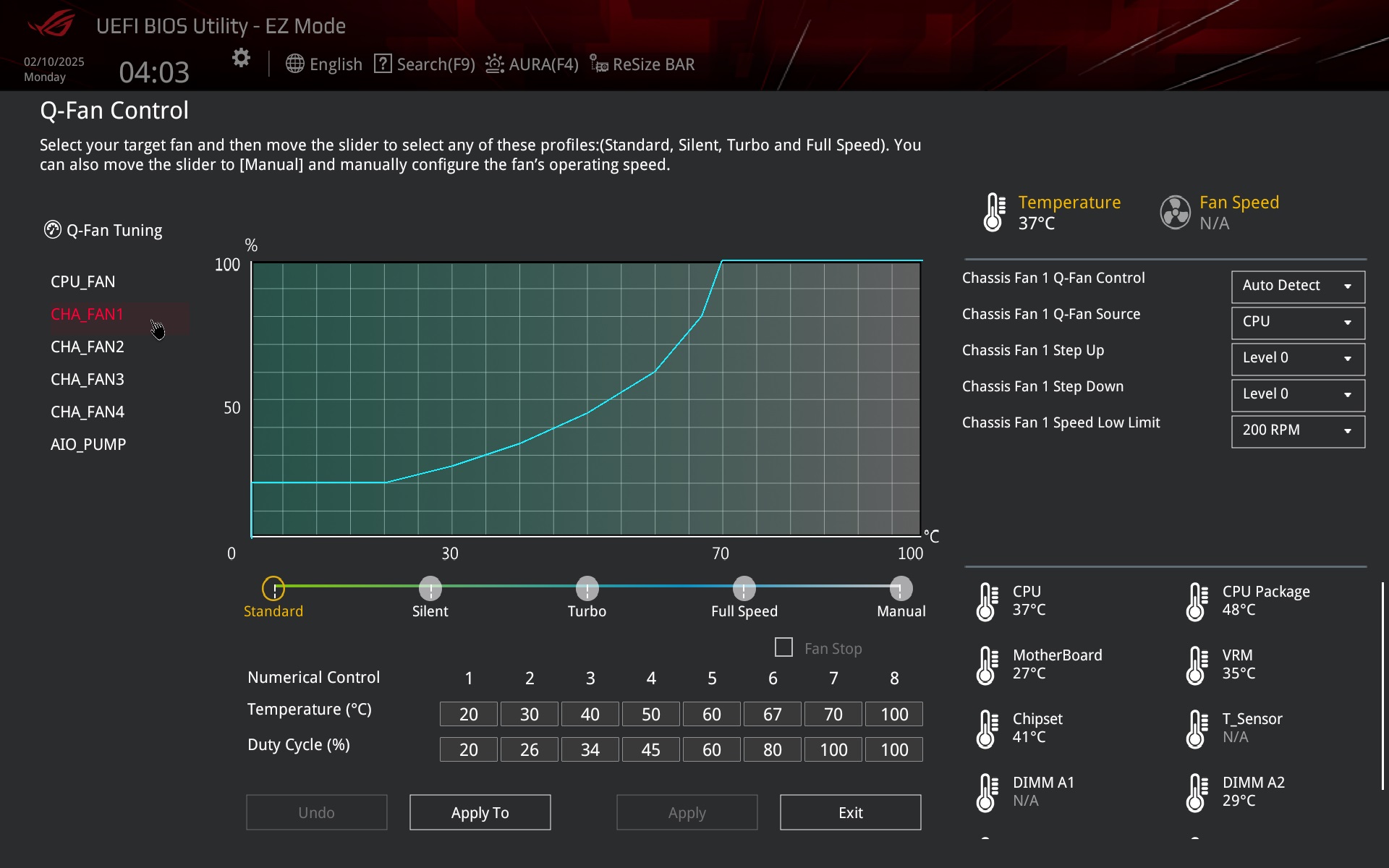This screenshot has width=1389, height=868.
Task: Click the settings gear icon in header
Action: [x=241, y=58]
